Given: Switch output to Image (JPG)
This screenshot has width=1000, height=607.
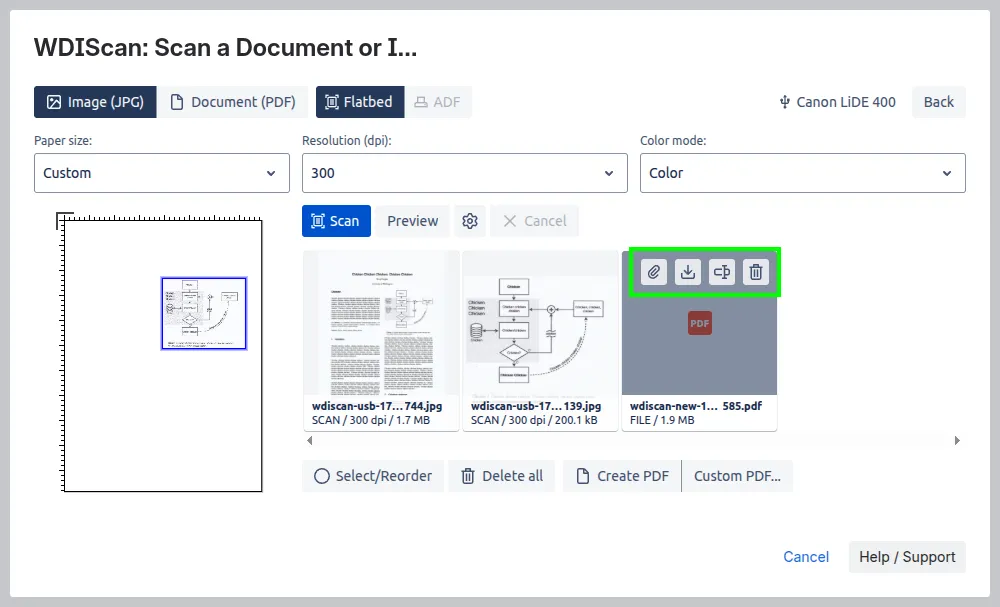Looking at the screenshot, I should tap(95, 102).
